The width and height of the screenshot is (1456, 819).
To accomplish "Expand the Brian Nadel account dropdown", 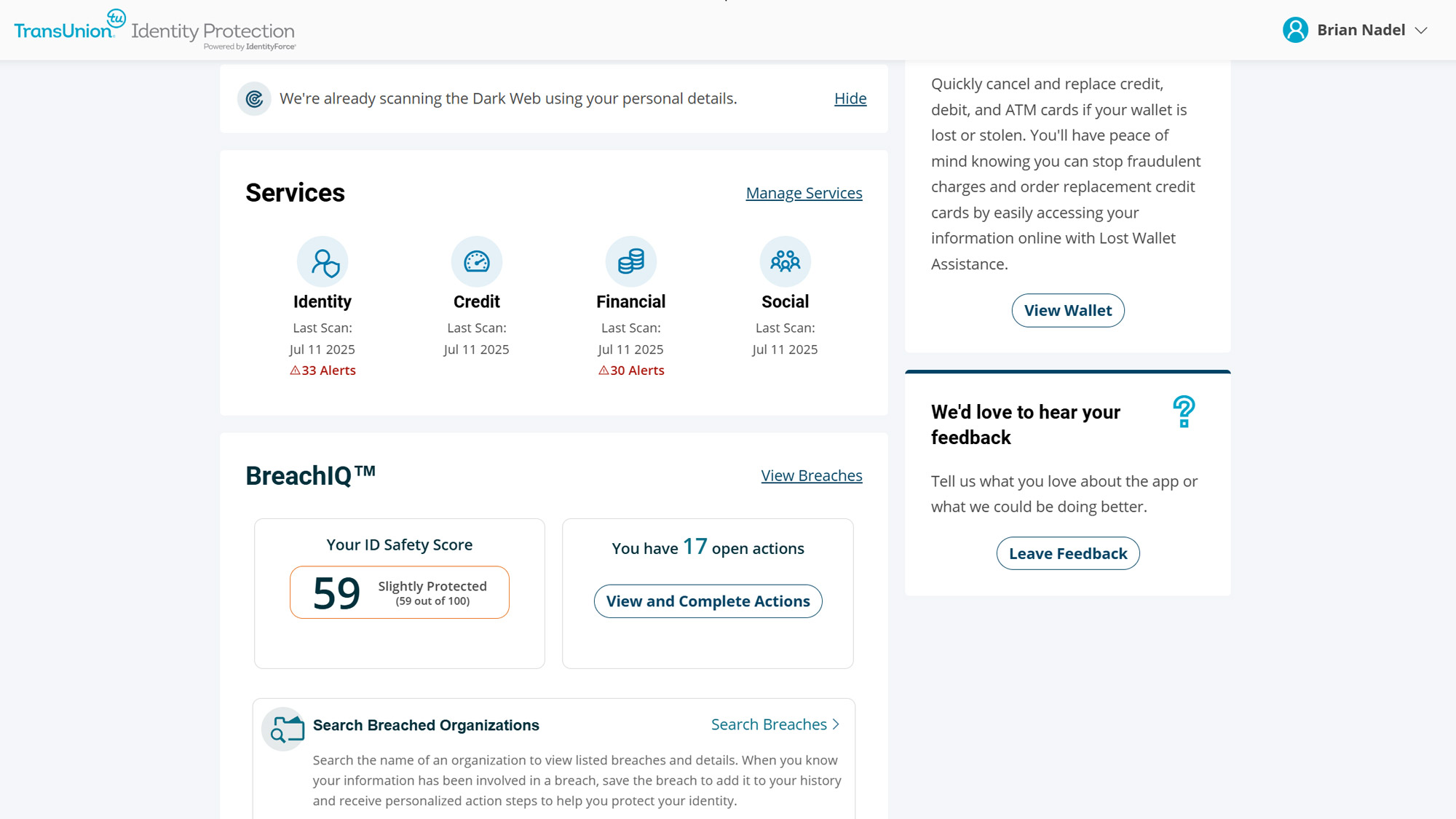I will coord(1421,31).
